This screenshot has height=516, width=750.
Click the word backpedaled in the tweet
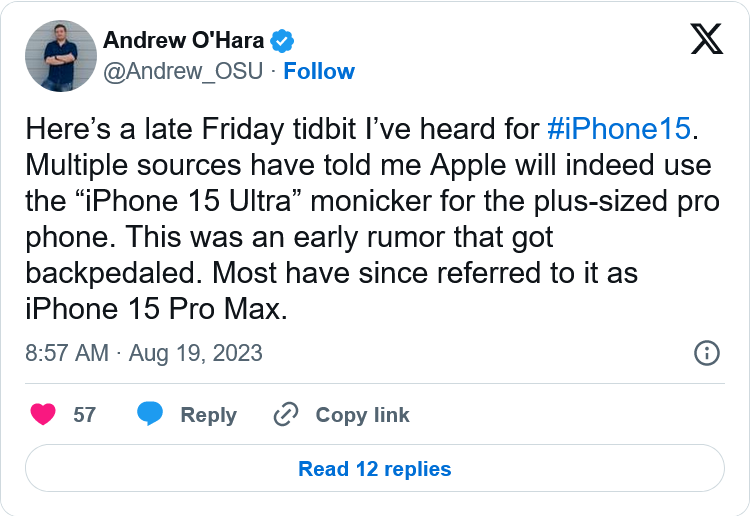coord(110,273)
